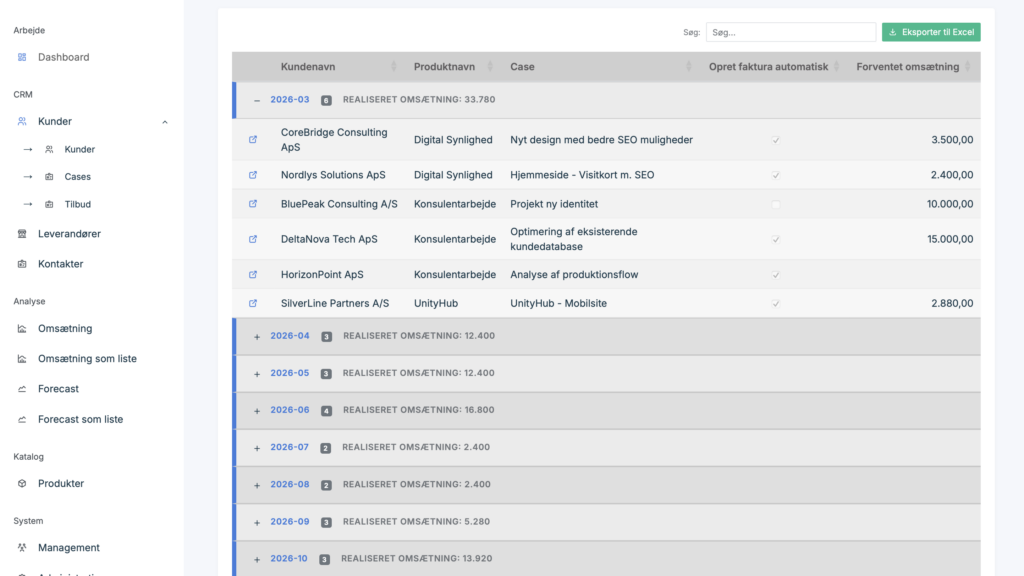
Task: Expand the 2026-04 group row
Action: [257, 336]
